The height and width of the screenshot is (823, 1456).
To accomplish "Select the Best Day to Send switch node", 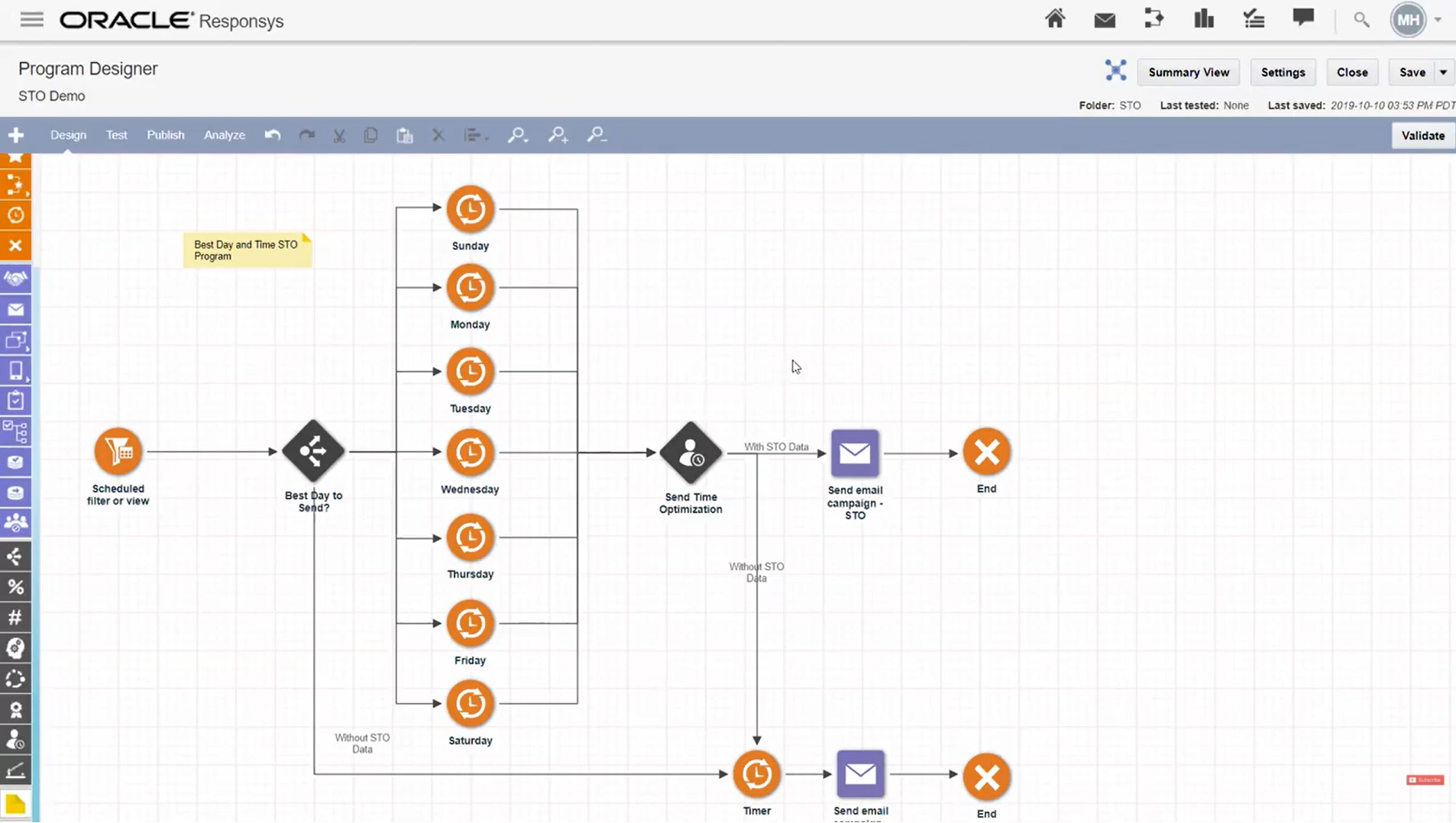I will click(313, 451).
